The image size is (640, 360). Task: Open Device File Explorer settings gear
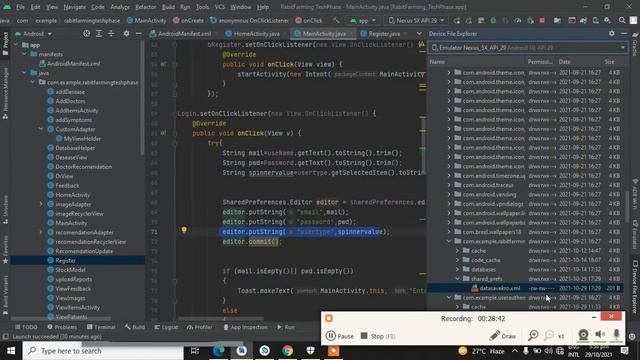pyautogui.click(x=611, y=33)
